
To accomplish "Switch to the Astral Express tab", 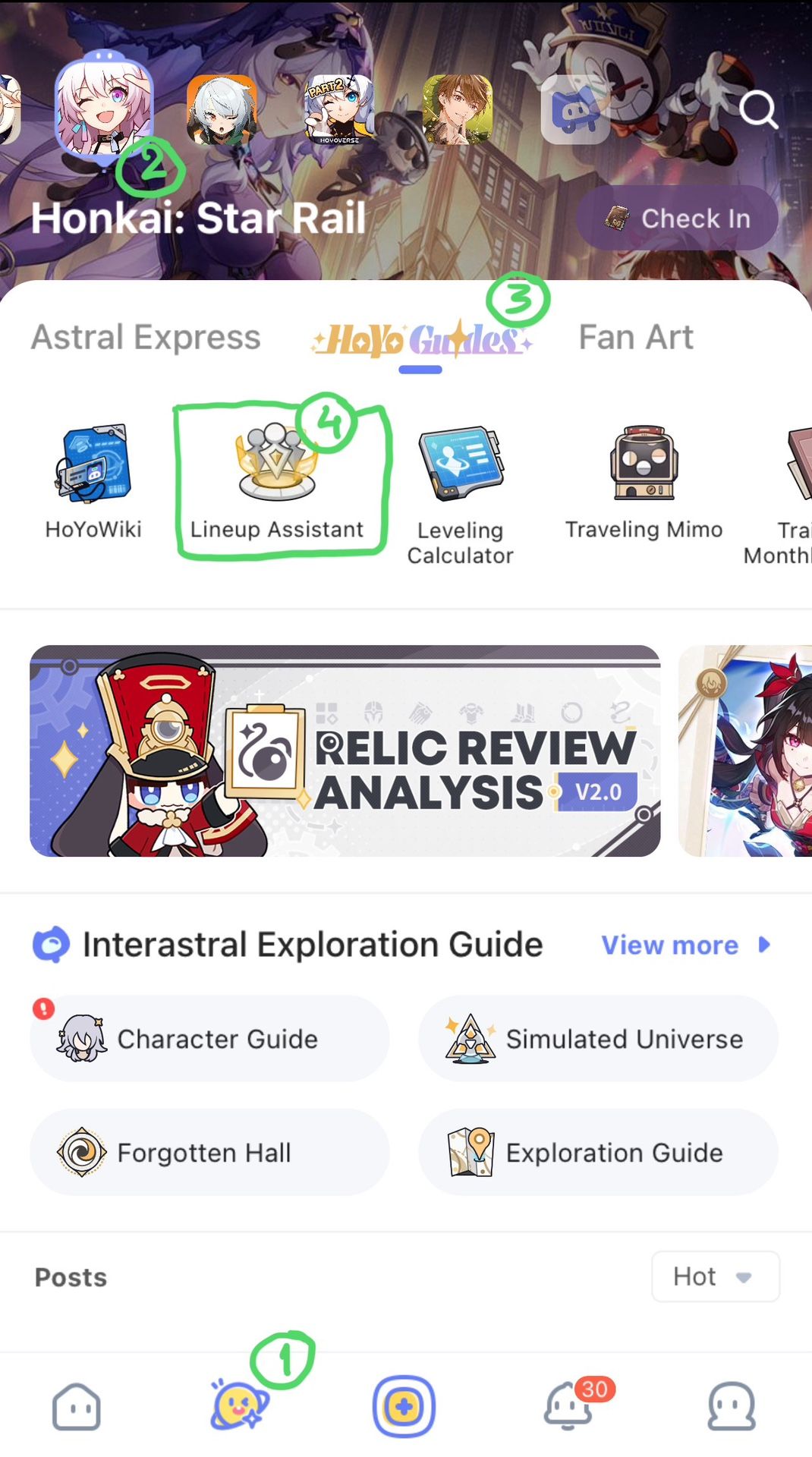I will 146,337.
